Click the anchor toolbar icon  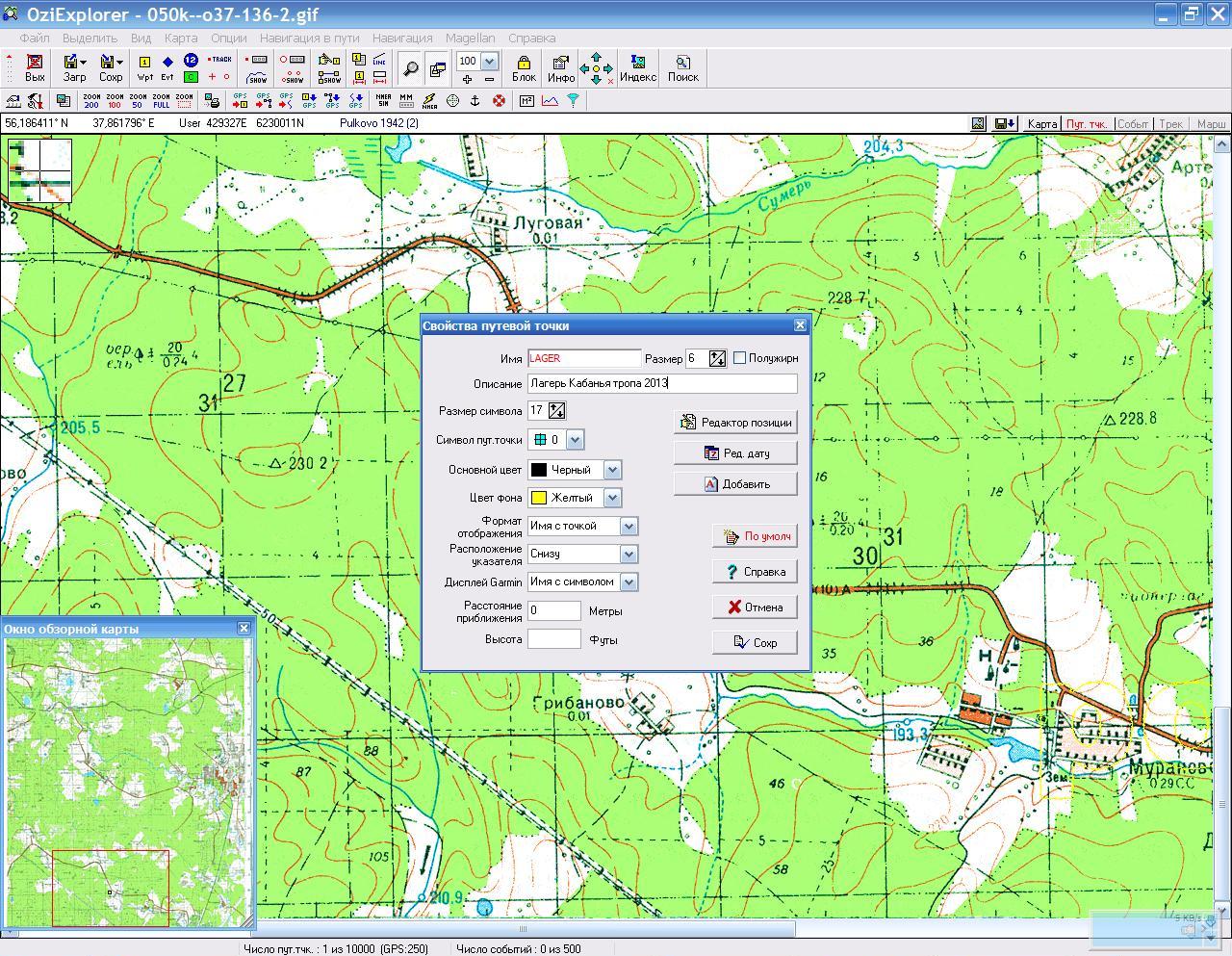click(475, 100)
